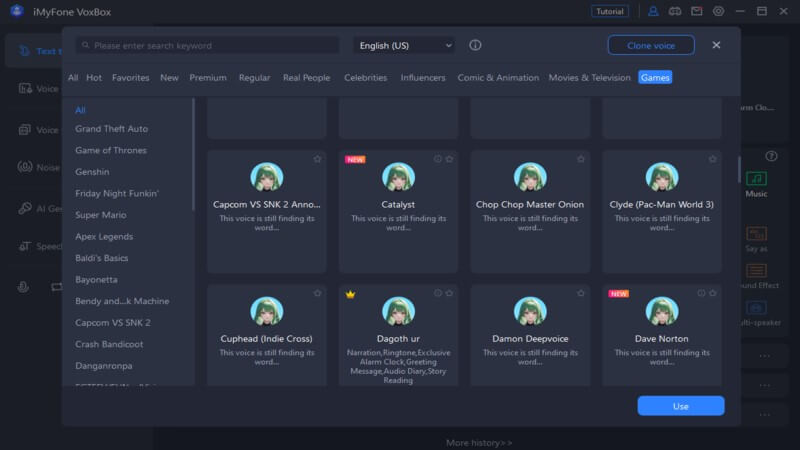Click the search magnifier icon

coord(86,45)
